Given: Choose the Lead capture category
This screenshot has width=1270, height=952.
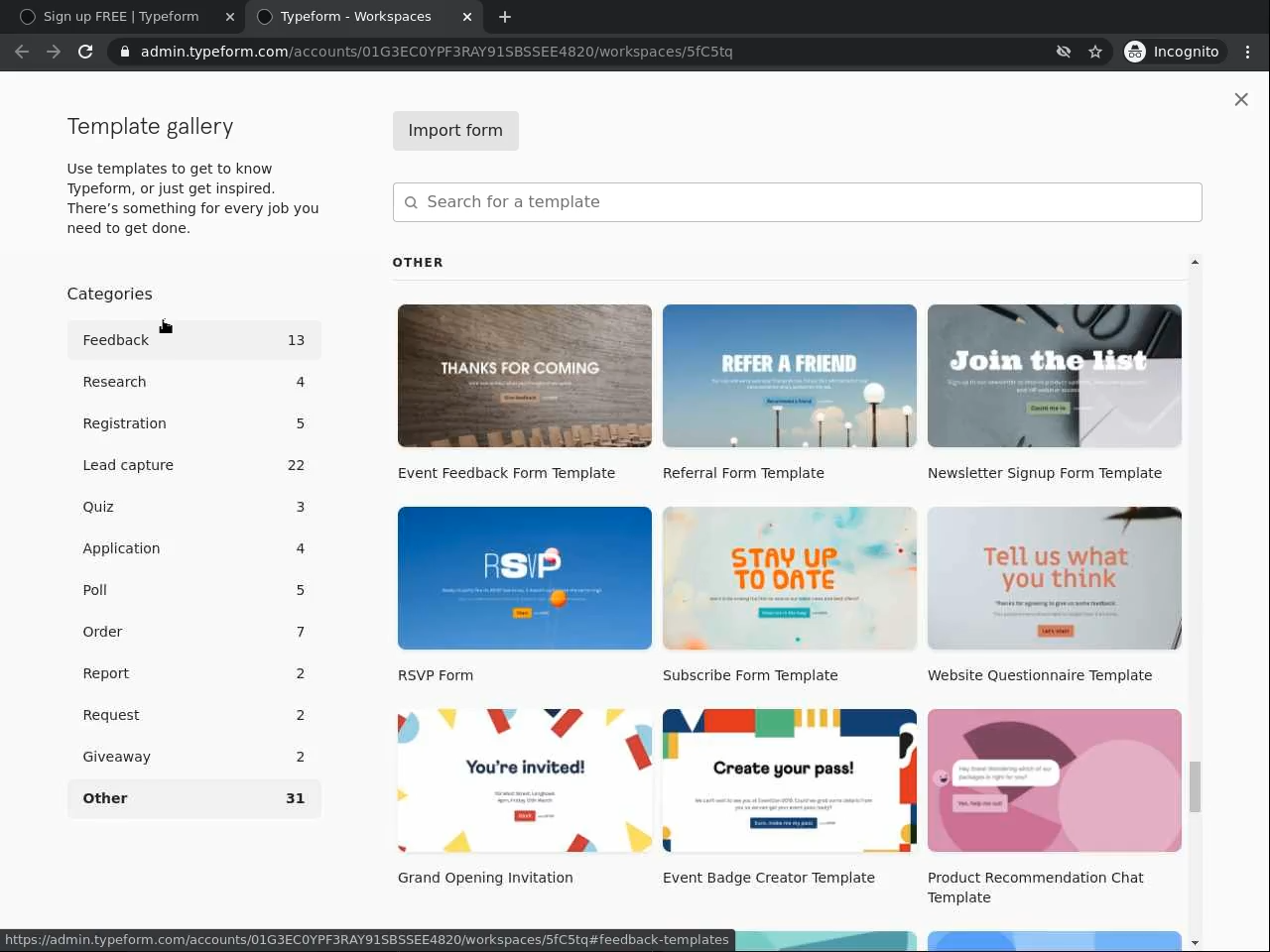Looking at the screenshot, I should [x=194, y=465].
